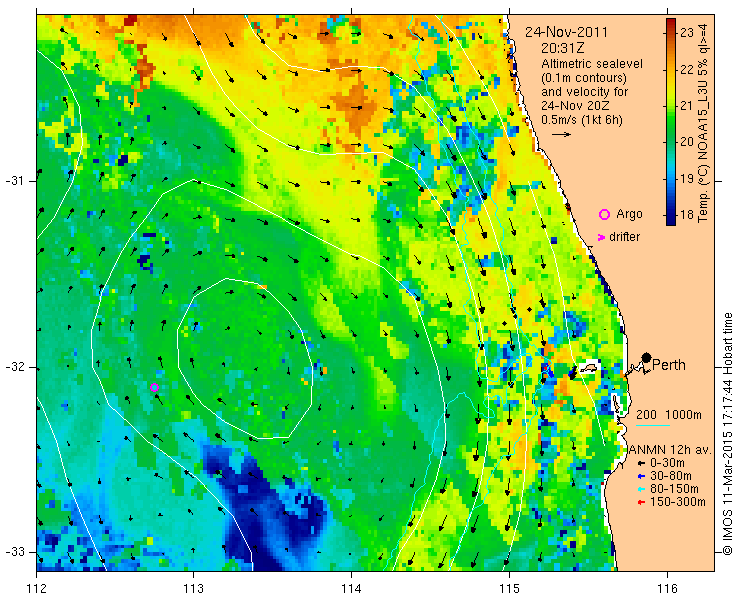The height and width of the screenshot is (600, 740).
Task: Click the dark red top of the color bar
Action: click(x=671, y=23)
